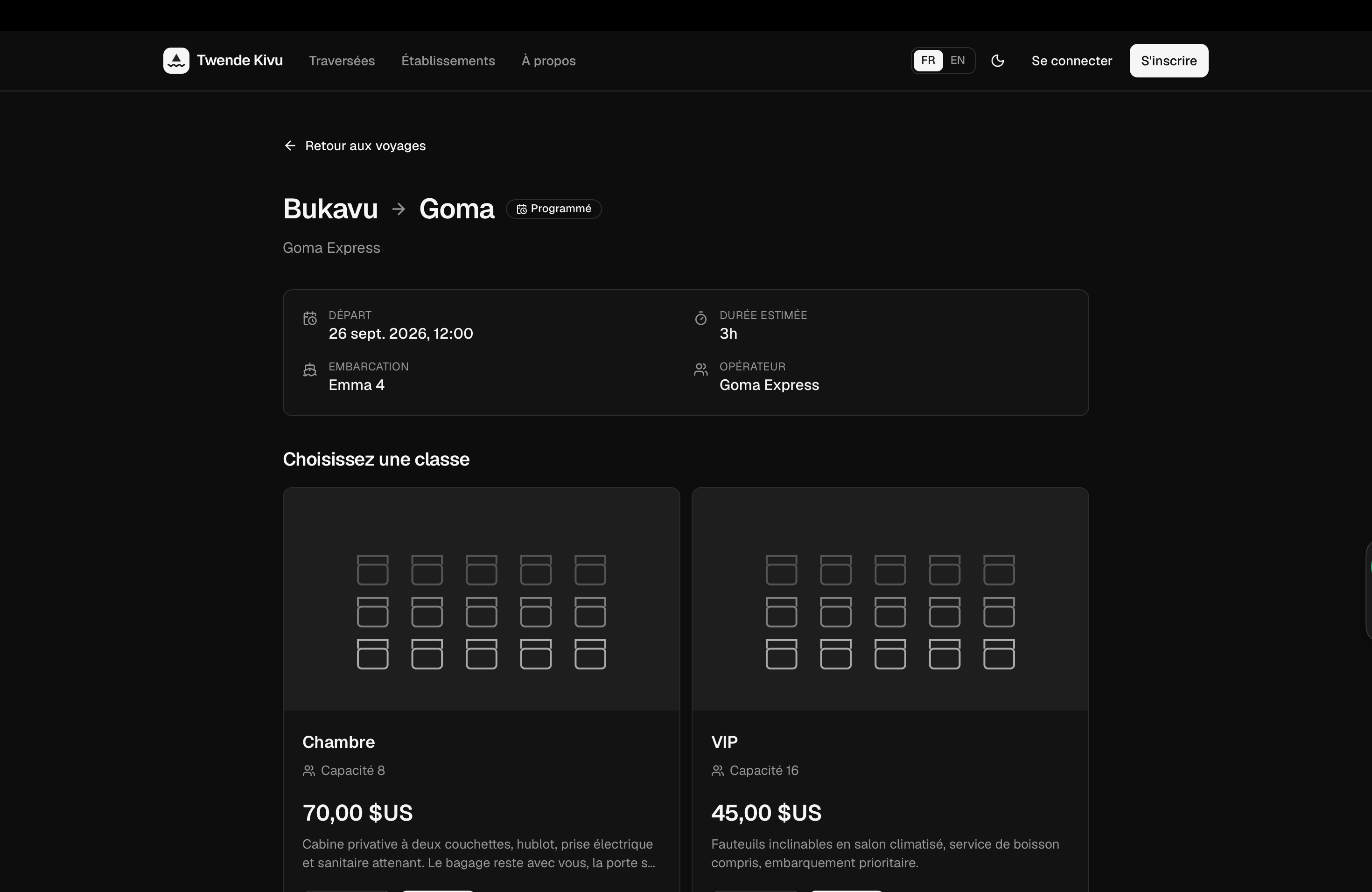
Task: Click the S'inscrire sign-up button
Action: pos(1169,61)
